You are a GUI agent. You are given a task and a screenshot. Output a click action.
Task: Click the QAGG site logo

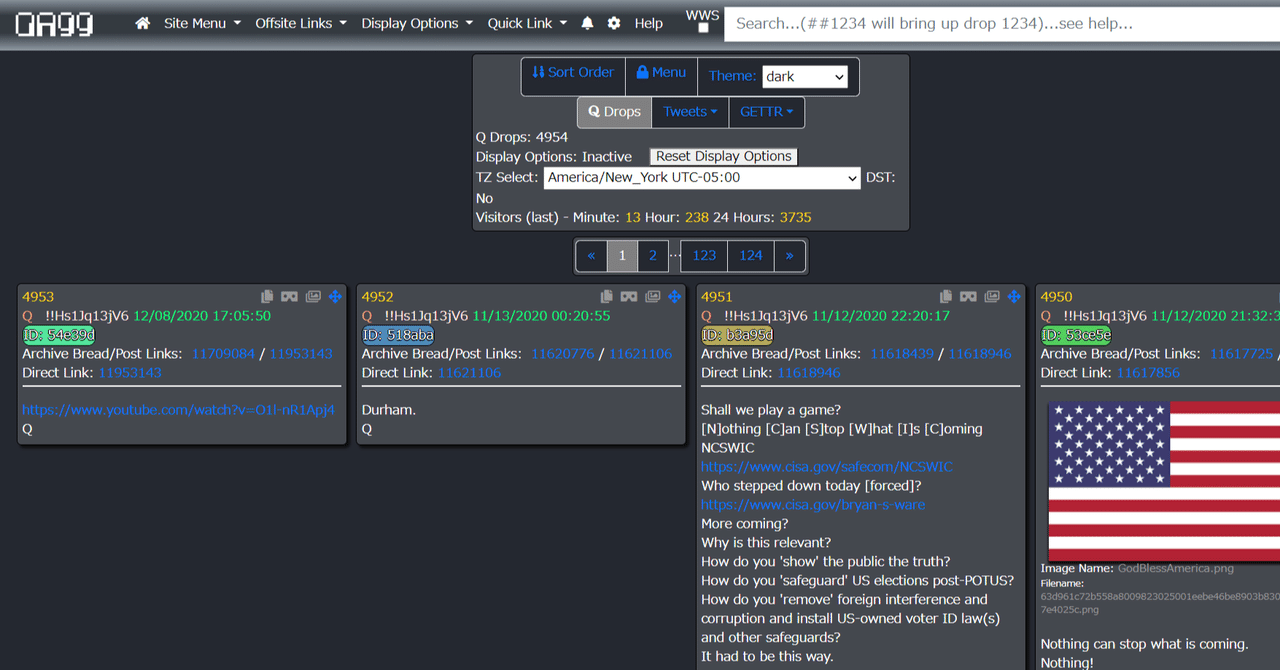(54, 23)
